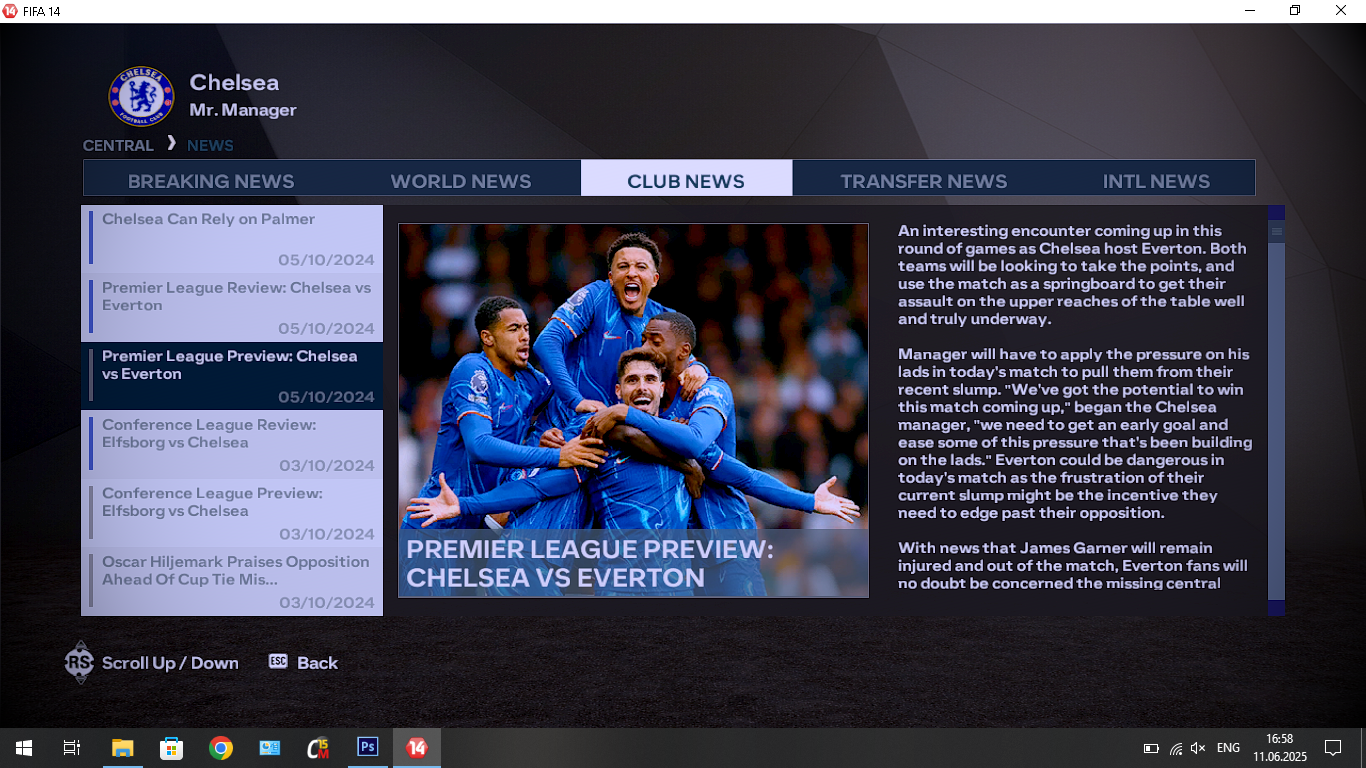
Task: Open the Breaking News tab
Action: pos(211,181)
